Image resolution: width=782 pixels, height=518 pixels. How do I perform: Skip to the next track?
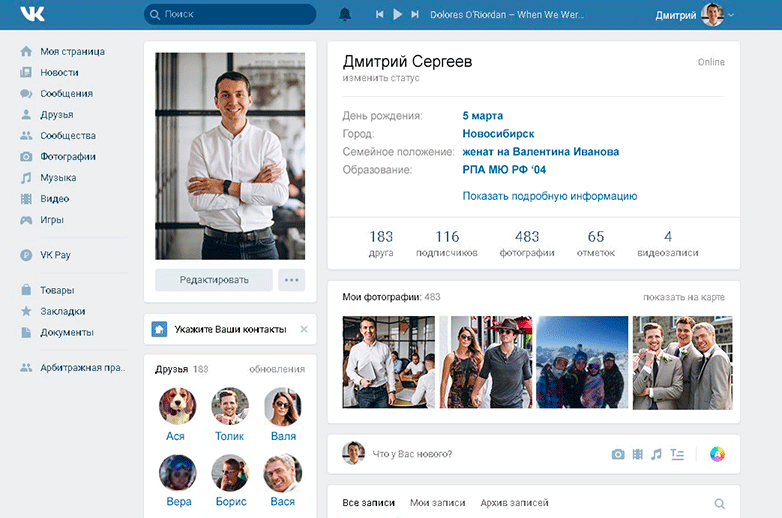click(x=415, y=14)
